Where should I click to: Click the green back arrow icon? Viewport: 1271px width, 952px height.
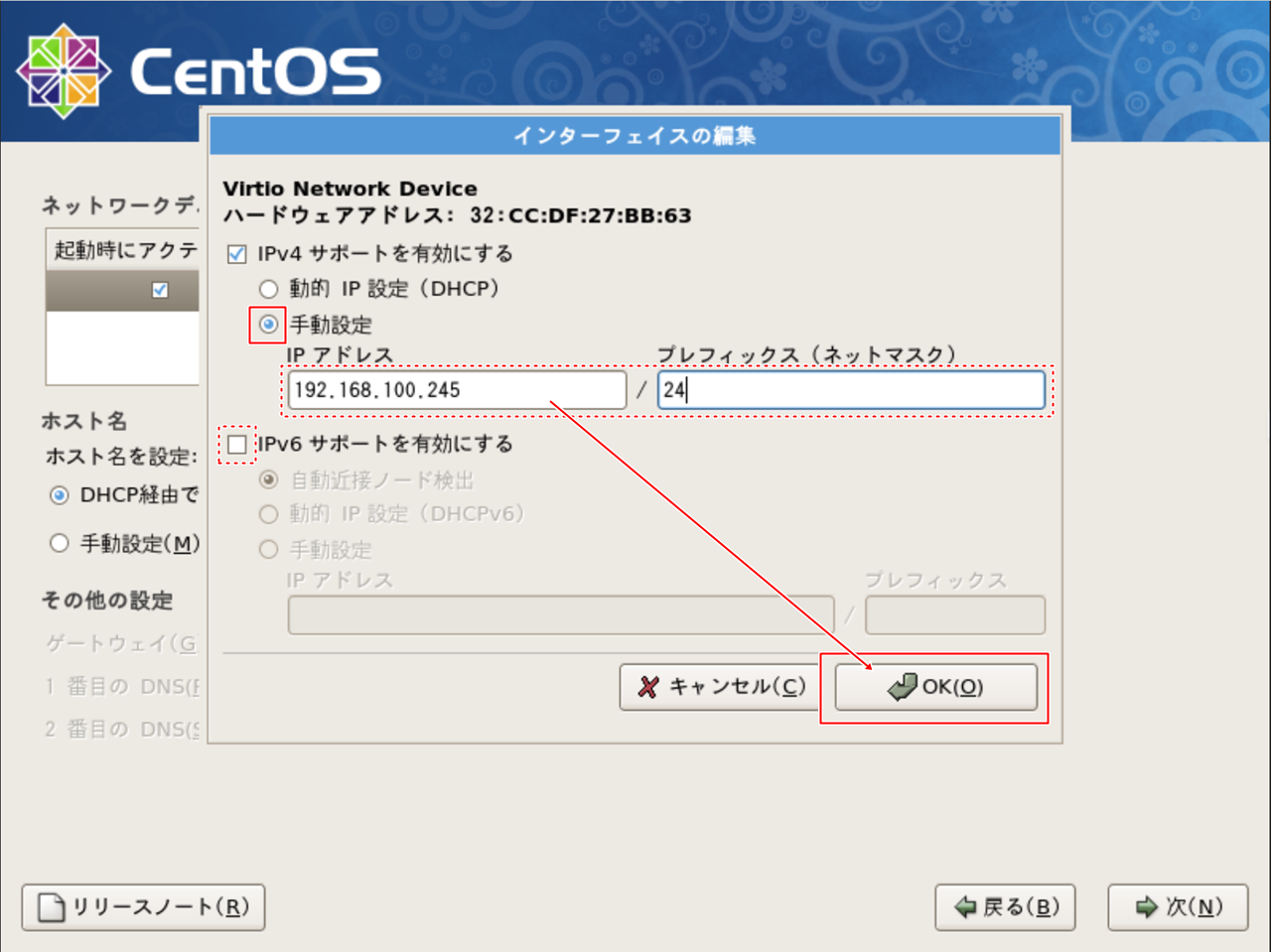click(964, 907)
